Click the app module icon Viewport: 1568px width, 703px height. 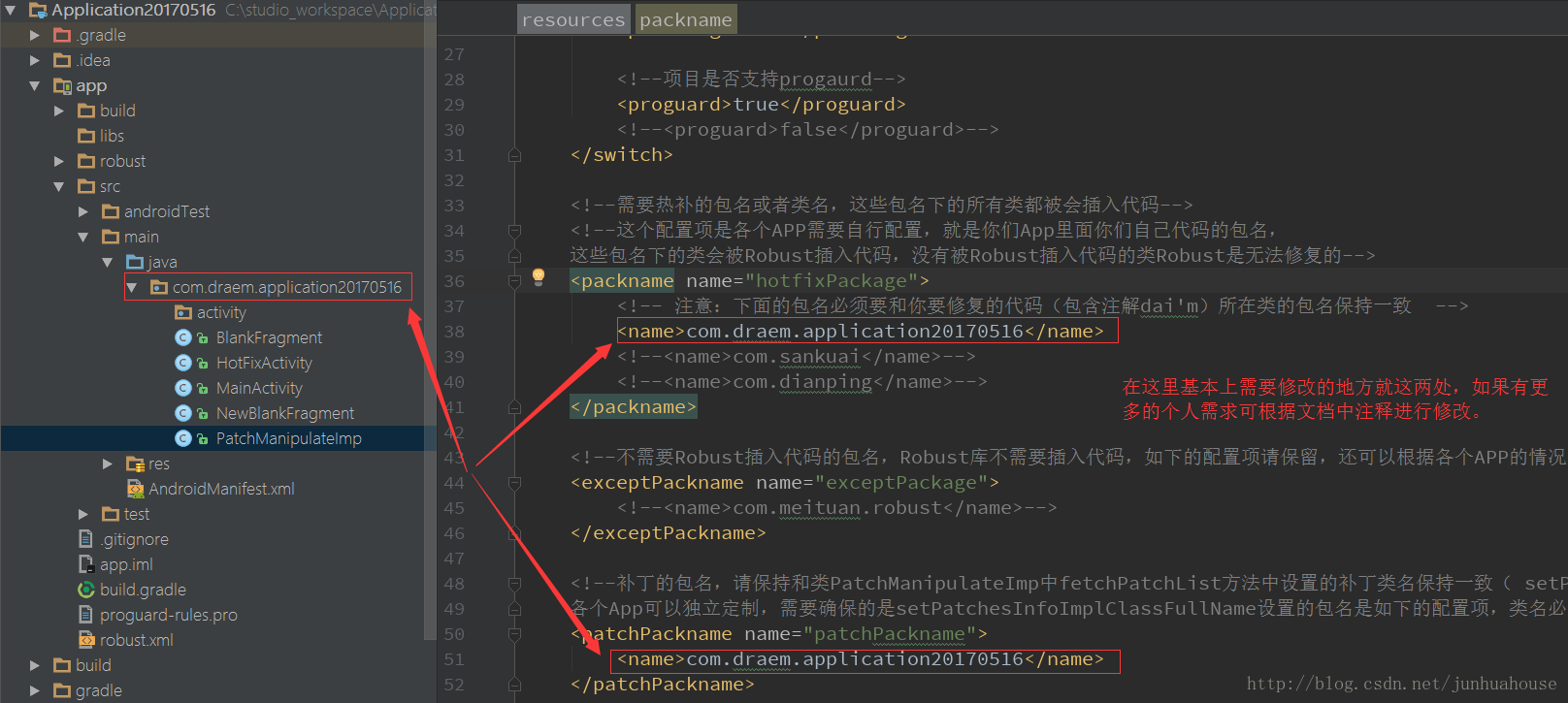click(x=62, y=85)
